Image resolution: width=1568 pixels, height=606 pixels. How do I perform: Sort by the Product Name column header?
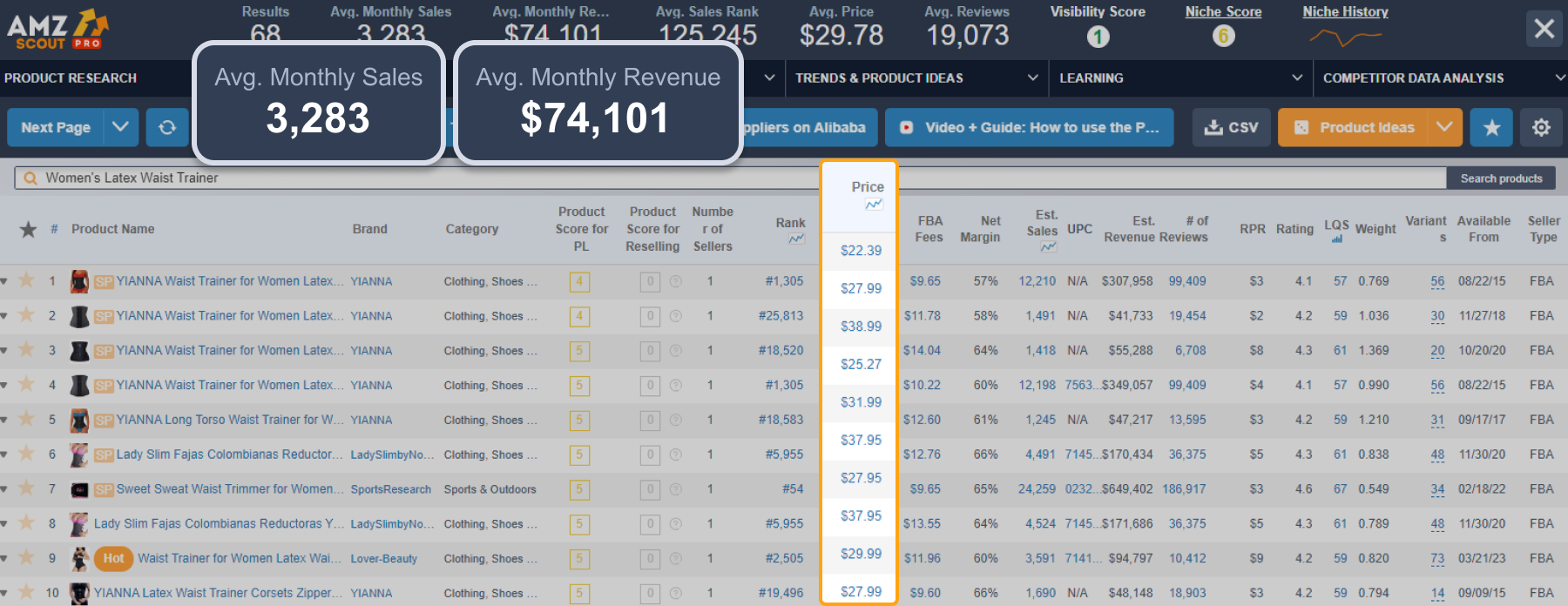pyautogui.click(x=113, y=229)
